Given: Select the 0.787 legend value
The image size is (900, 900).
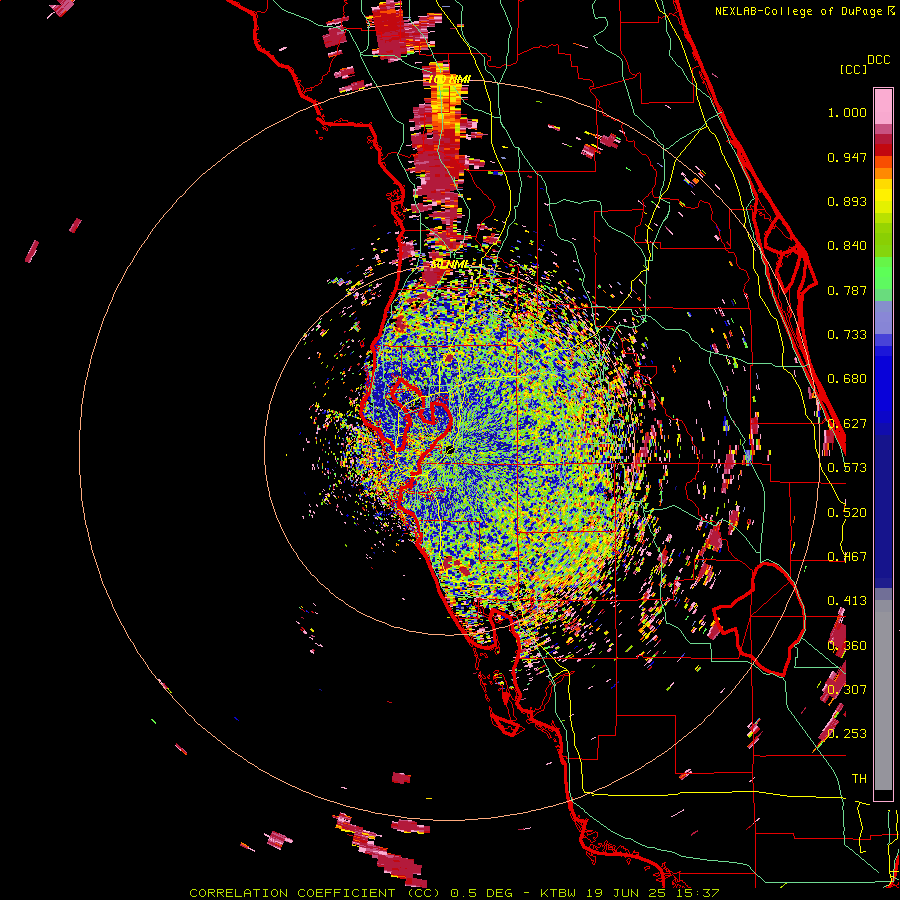Looking at the screenshot, I should 847,290.
